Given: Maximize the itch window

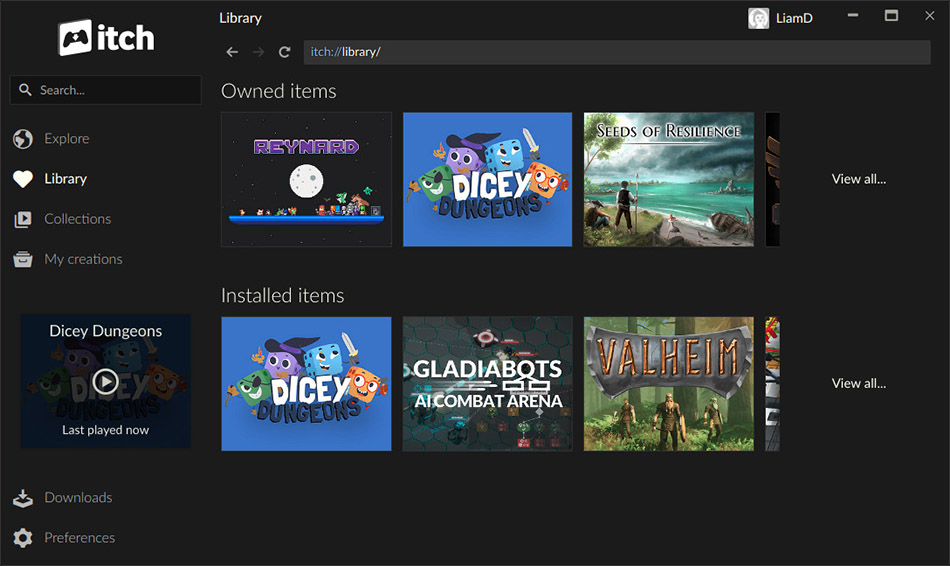Looking at the screenshot, I should [891, 16].
